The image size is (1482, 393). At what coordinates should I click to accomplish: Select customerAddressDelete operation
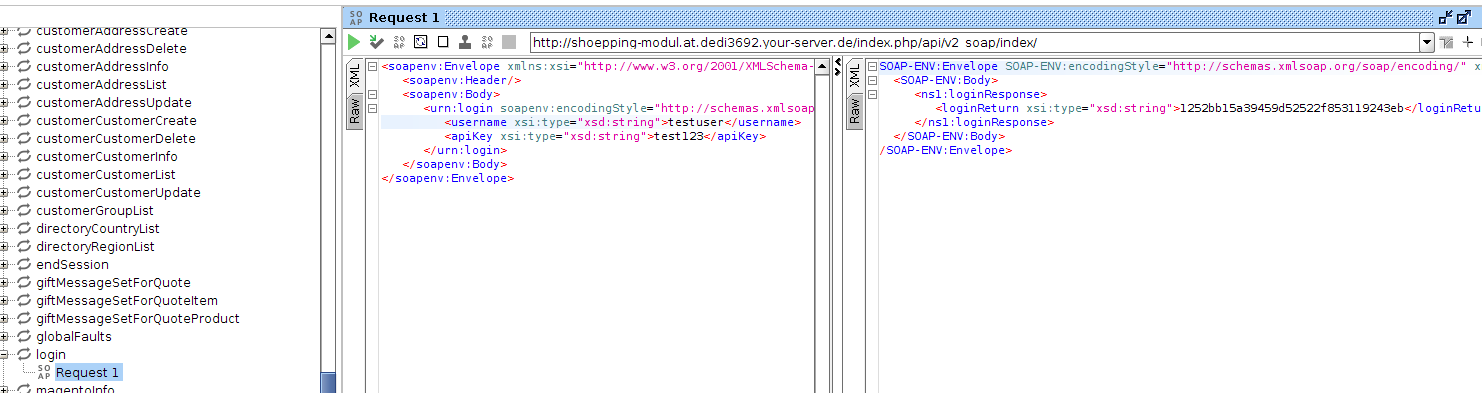(x=111, y=49)
